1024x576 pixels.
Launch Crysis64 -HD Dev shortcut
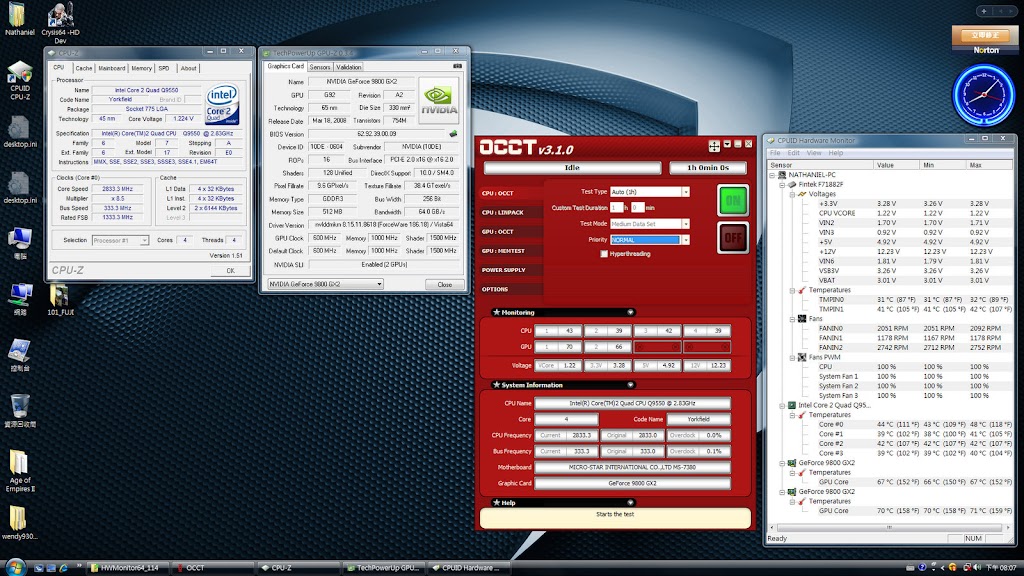click(60, 21)
